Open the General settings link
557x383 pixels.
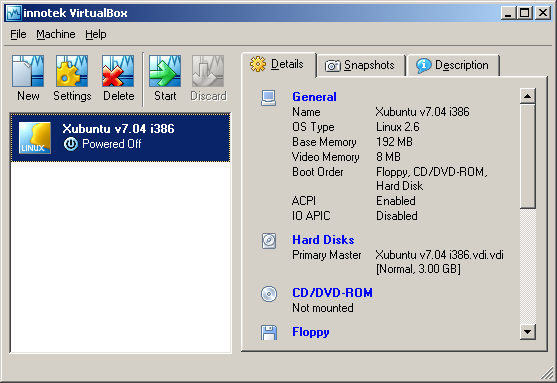tap(314, 97)
